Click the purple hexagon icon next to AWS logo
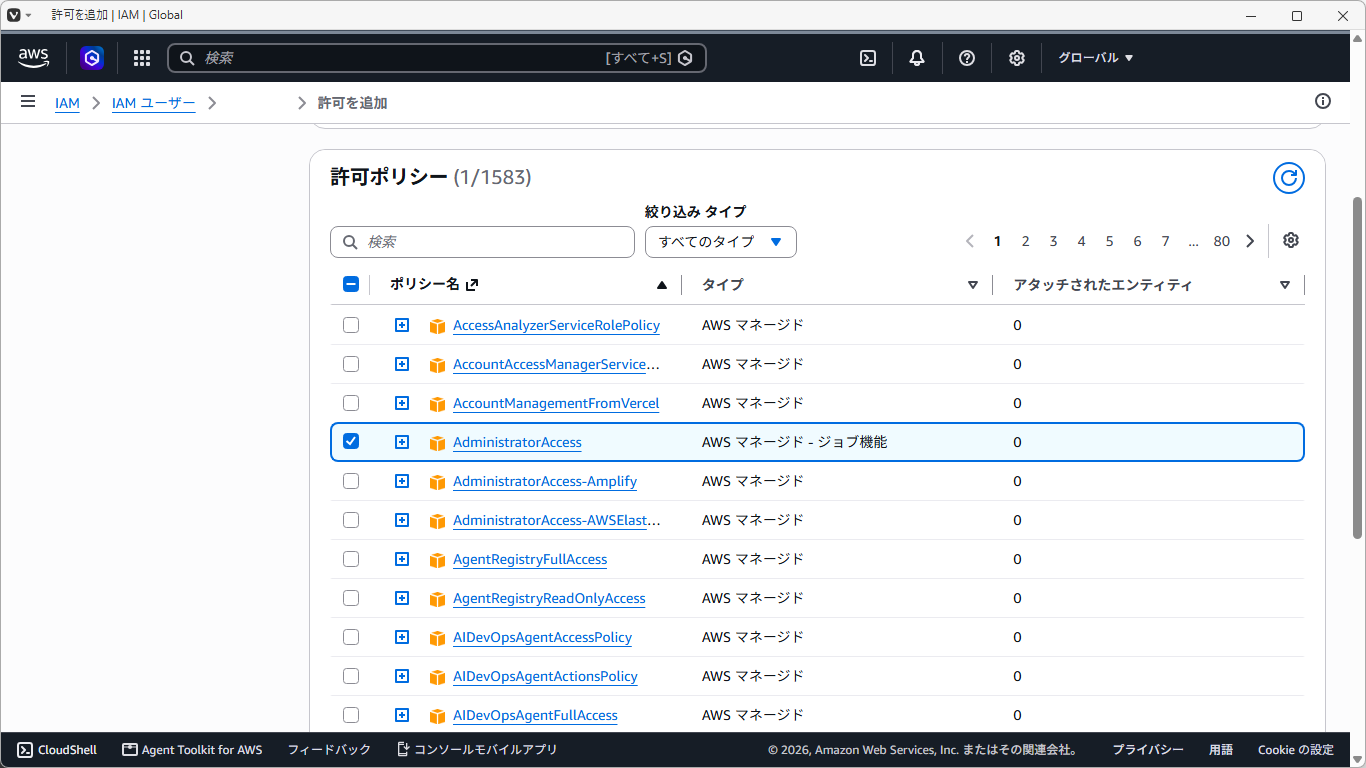Viewport: 1366px width, 768px height. click(x=92, y=58)
